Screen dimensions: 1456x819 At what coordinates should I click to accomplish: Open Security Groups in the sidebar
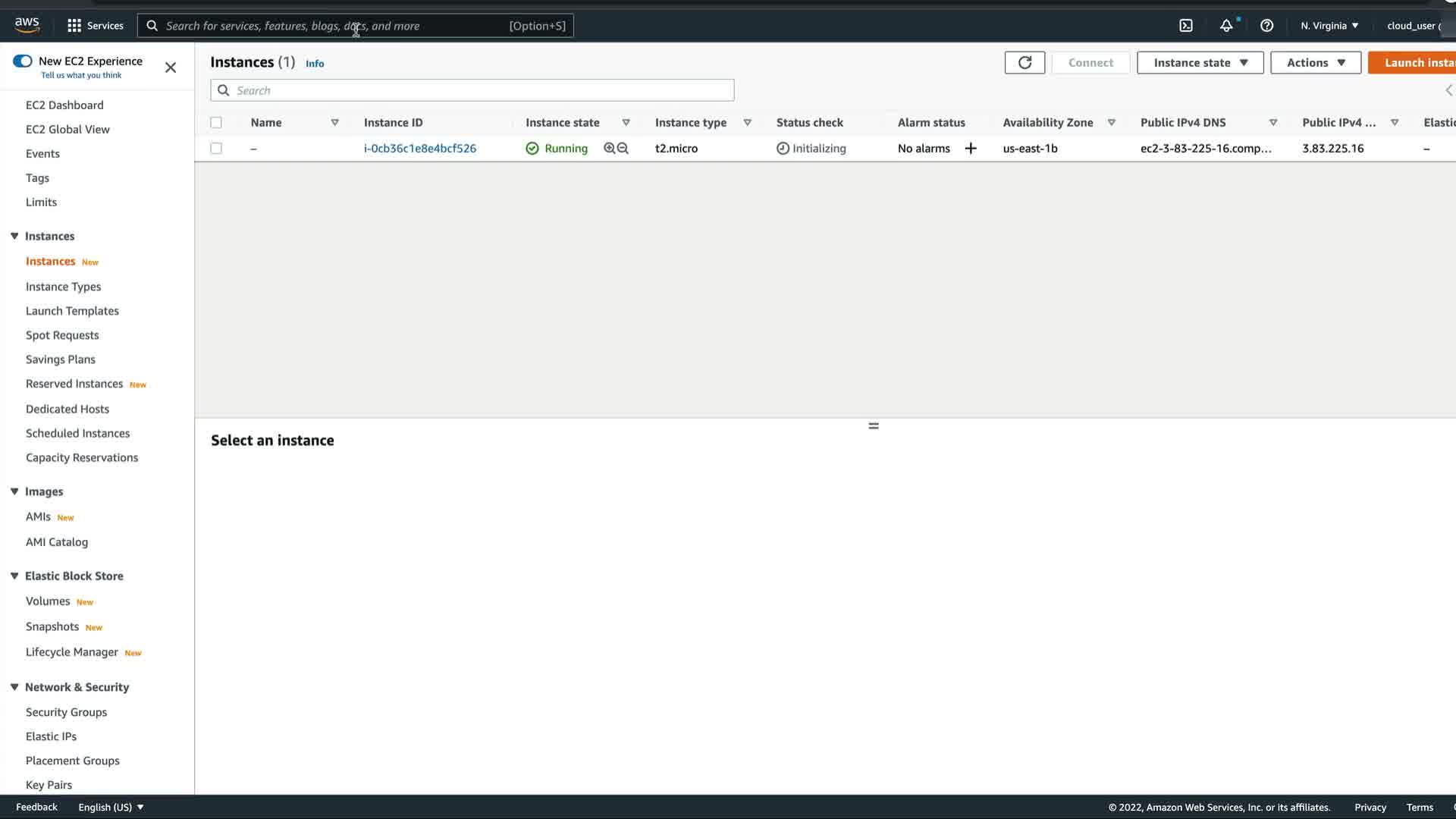(66, 712)
